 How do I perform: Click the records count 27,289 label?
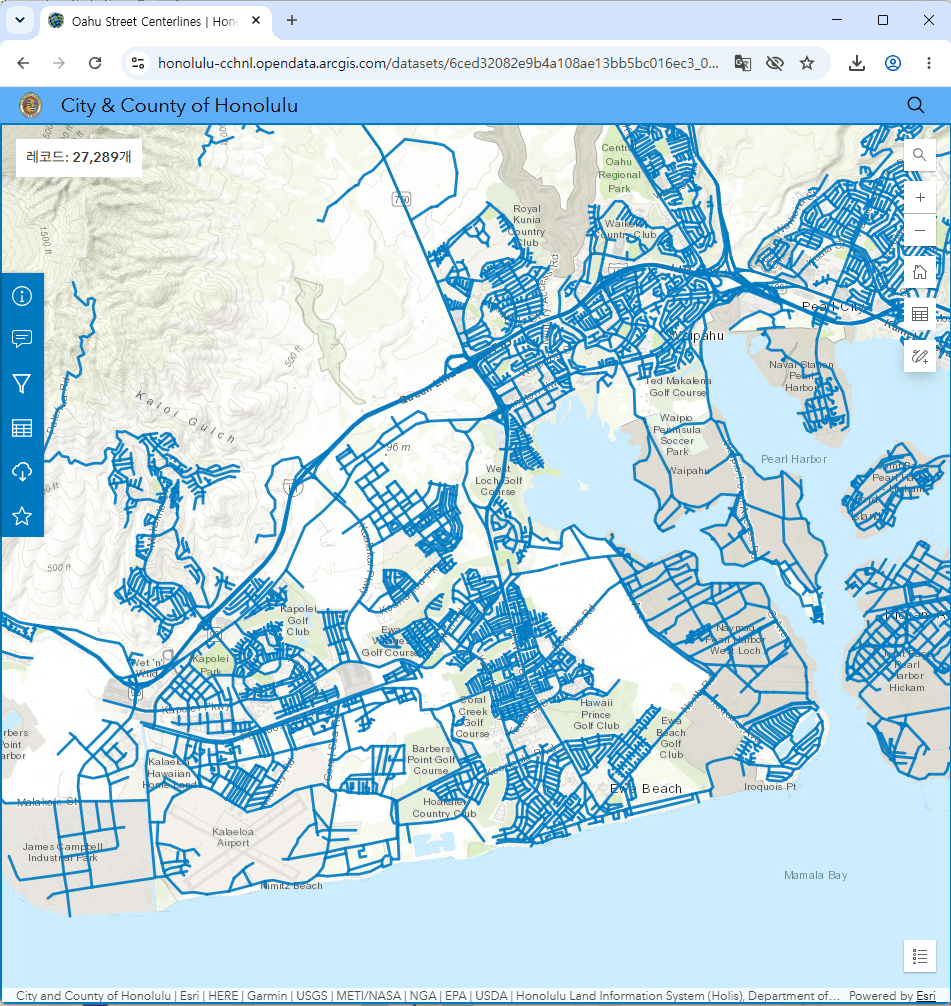point(79,157)
